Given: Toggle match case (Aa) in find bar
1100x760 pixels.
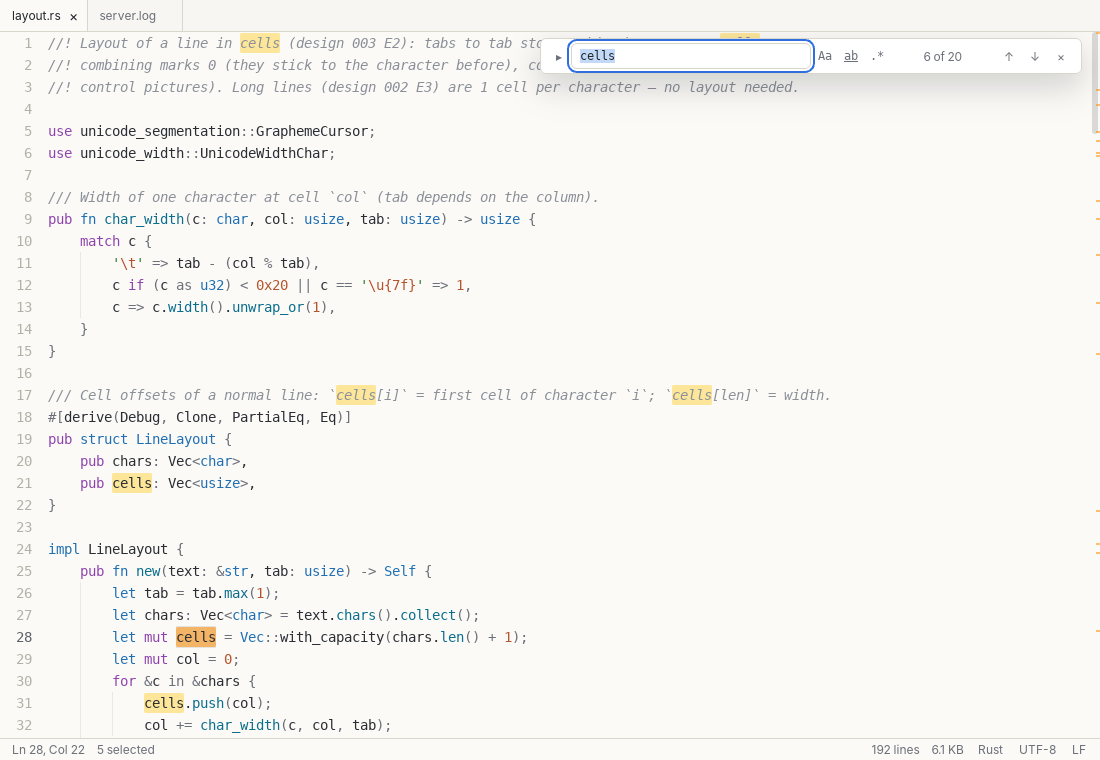Looking at the screenshot, I should coord(825,56).
